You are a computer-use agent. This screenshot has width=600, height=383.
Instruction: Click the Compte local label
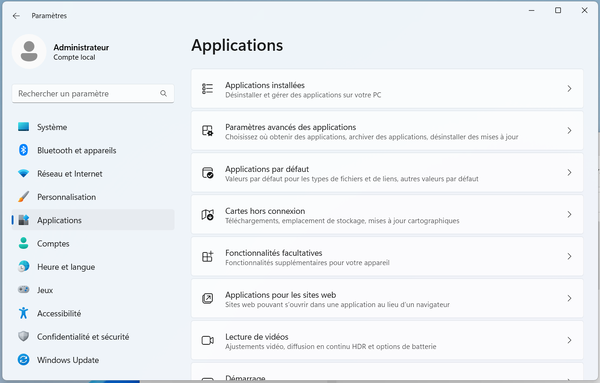[74, 57]
